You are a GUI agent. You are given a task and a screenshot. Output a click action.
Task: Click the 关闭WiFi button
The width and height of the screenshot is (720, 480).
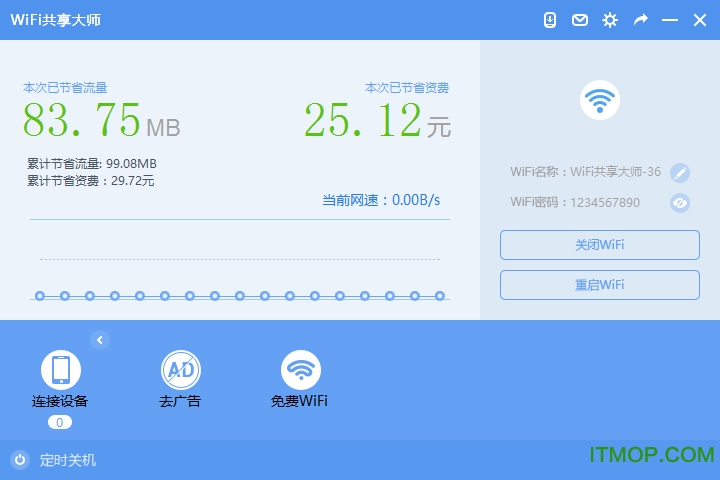(600, 245)
